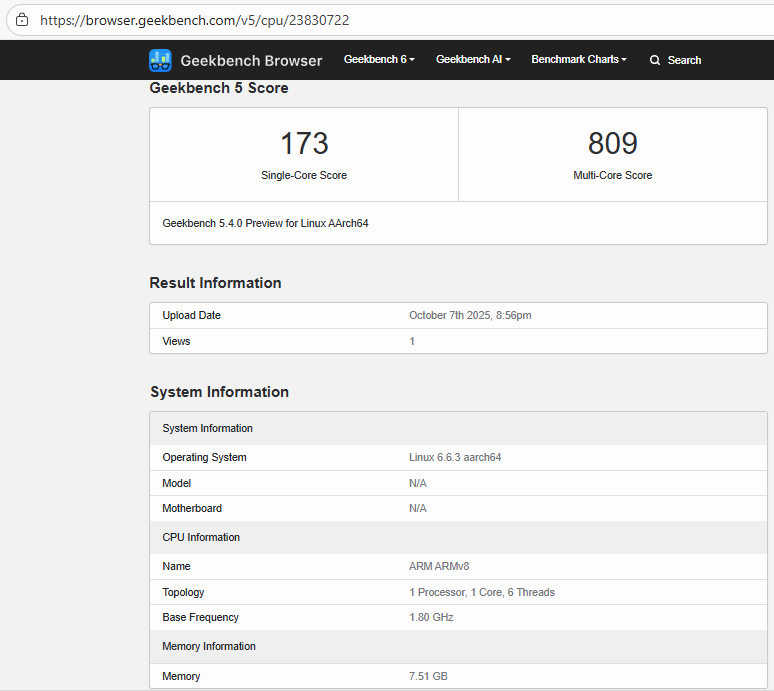Viewport: 774px width, 691px height.
Task: Click the Views row label
Action: tap(176, 341)
